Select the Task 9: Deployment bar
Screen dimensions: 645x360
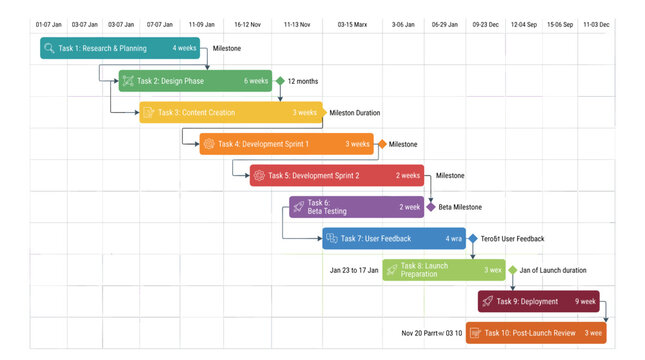538,301
